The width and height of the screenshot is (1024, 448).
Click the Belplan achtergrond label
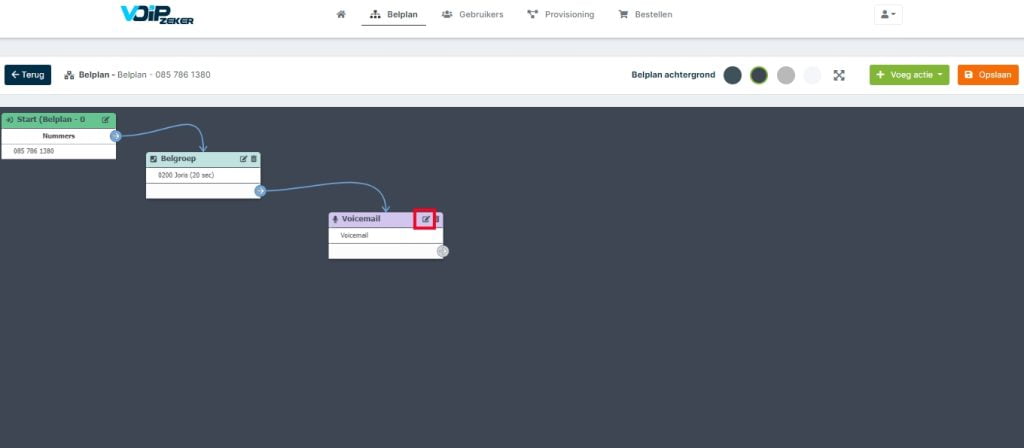pyautogui.click(x=673, y=75)
